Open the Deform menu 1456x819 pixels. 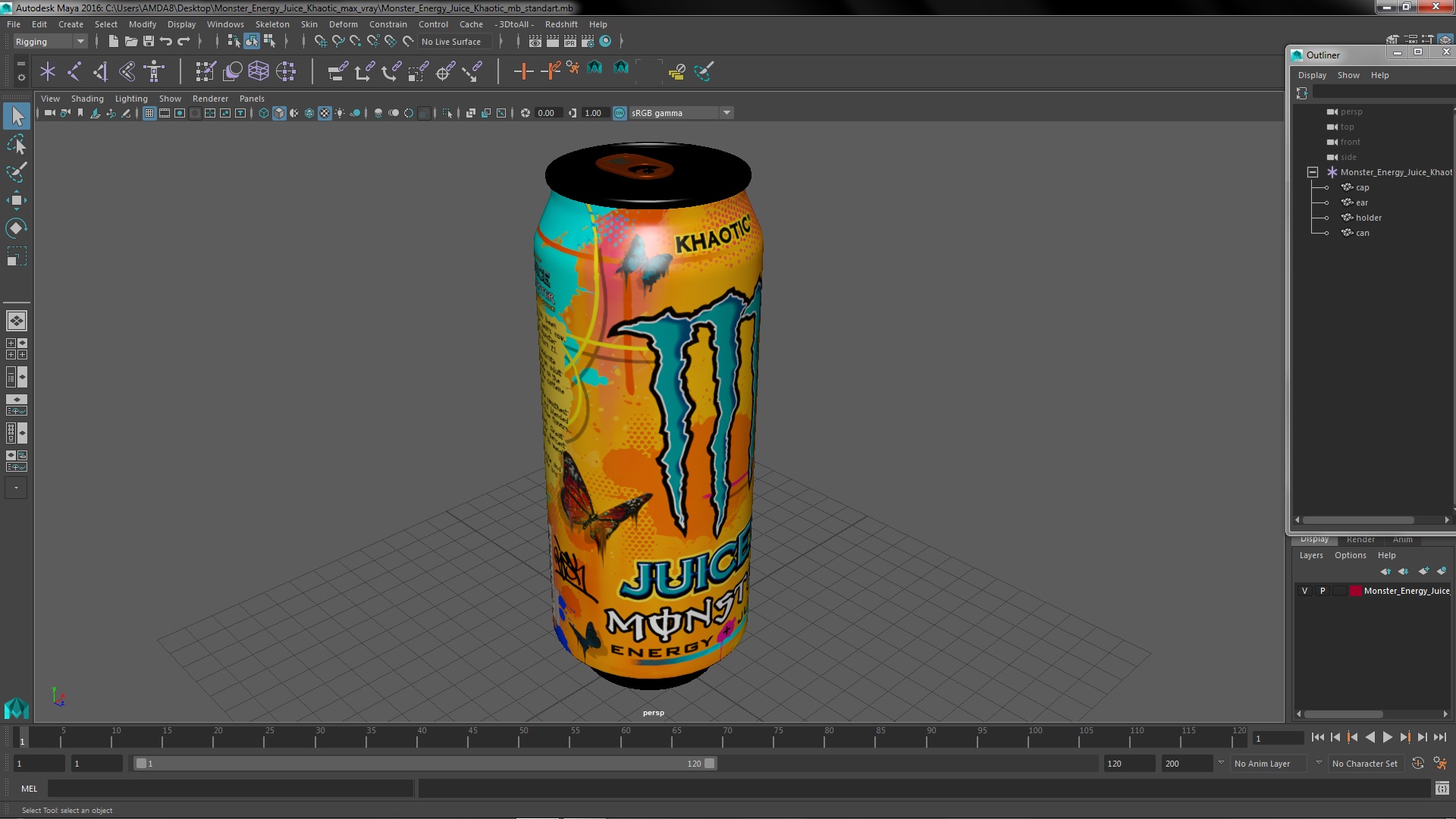pos(343,24)
